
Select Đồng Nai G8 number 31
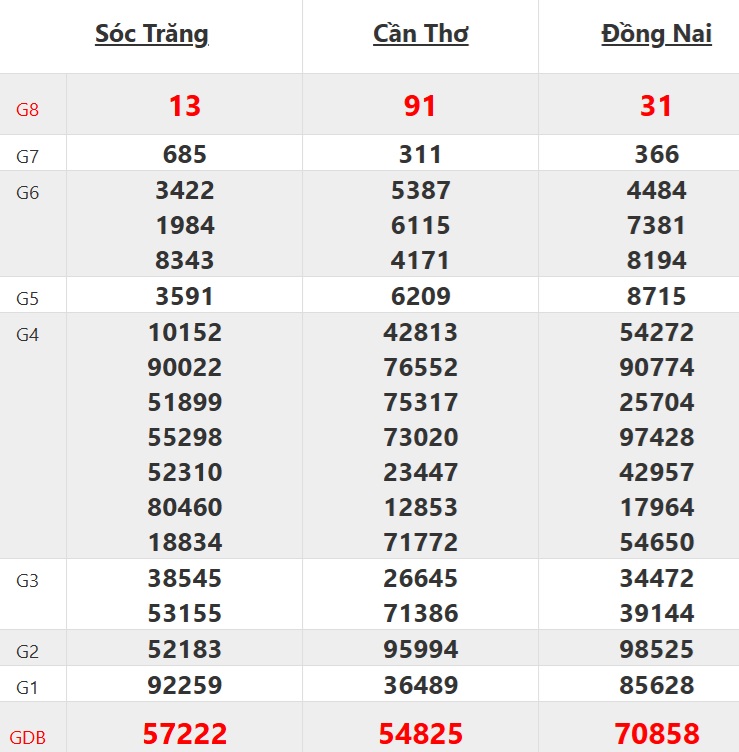coord(656,106)
